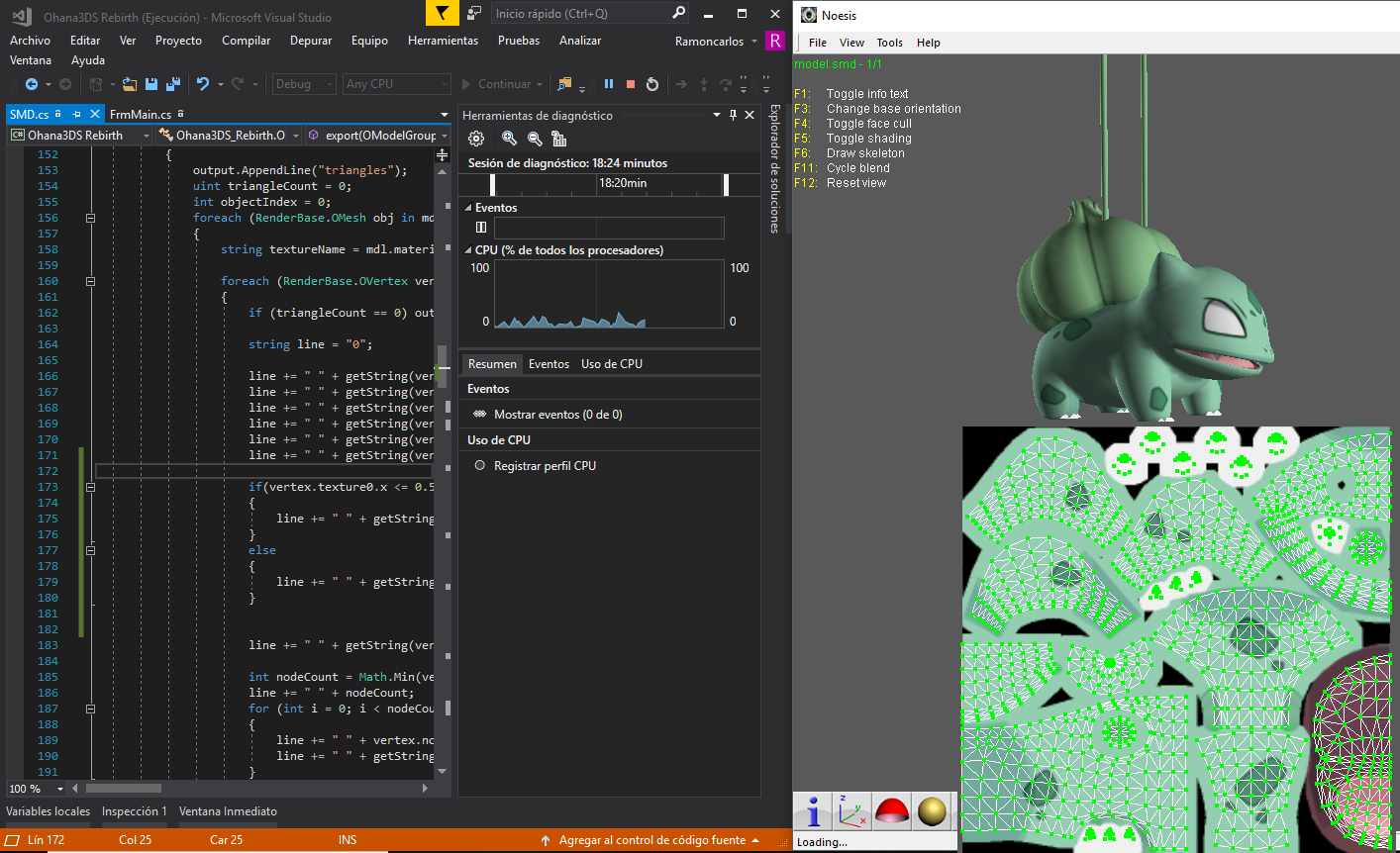1400x853 pixels.
Task: Click the navigate backward arrow icon
Action: [32, 84]
